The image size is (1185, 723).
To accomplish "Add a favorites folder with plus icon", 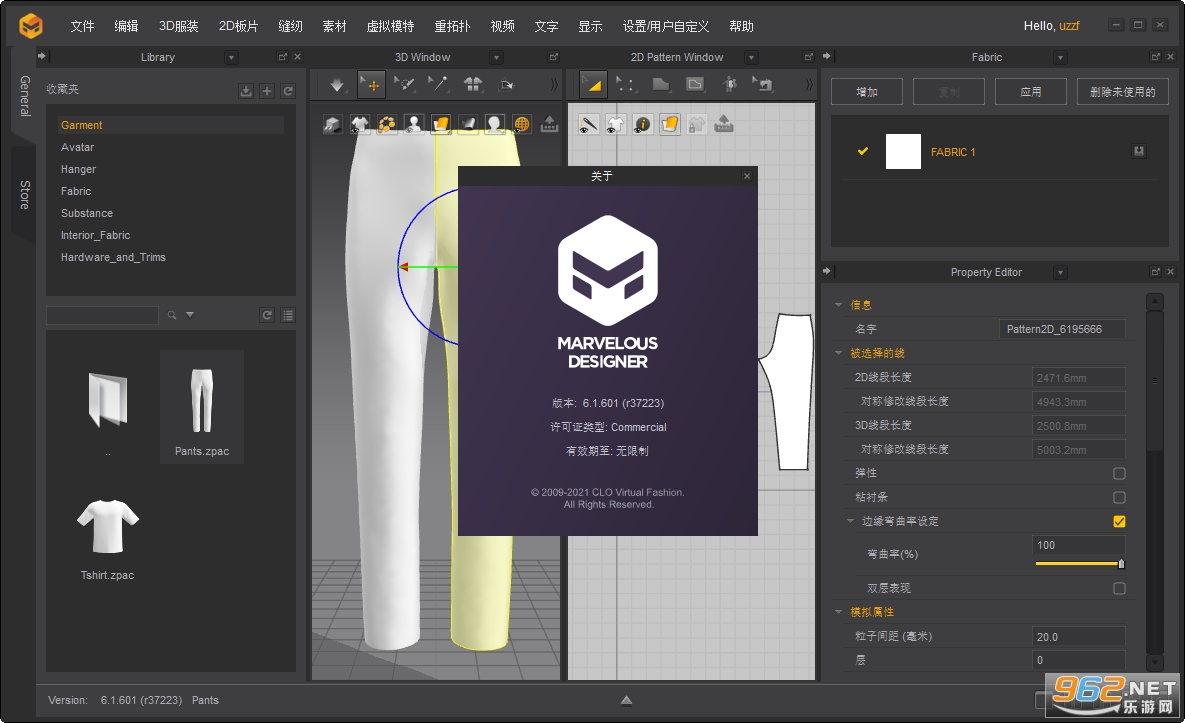I will point(267,91).
